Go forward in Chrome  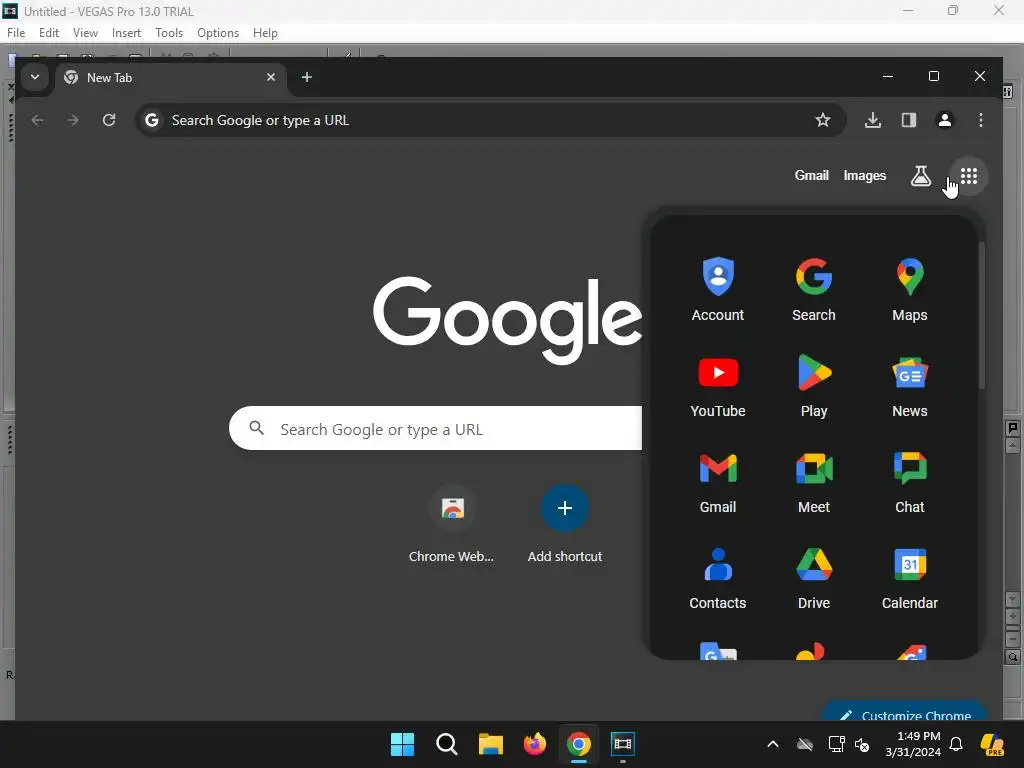coord(73,120)
